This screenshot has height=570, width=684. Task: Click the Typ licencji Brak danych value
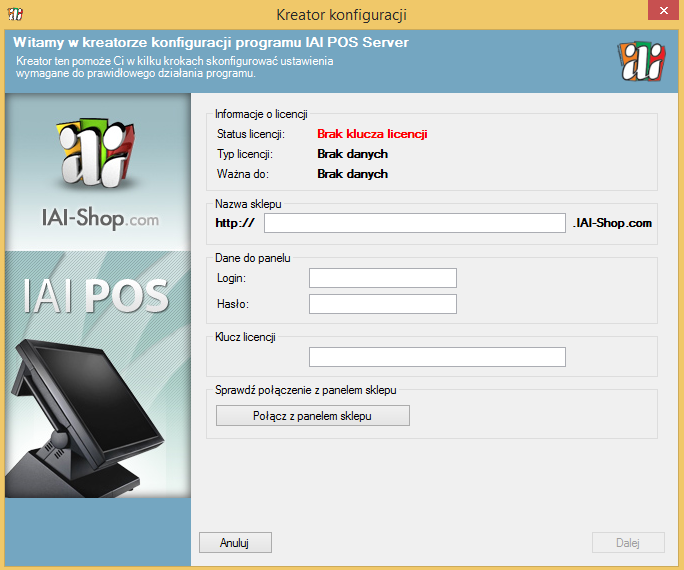coord(352,154)
